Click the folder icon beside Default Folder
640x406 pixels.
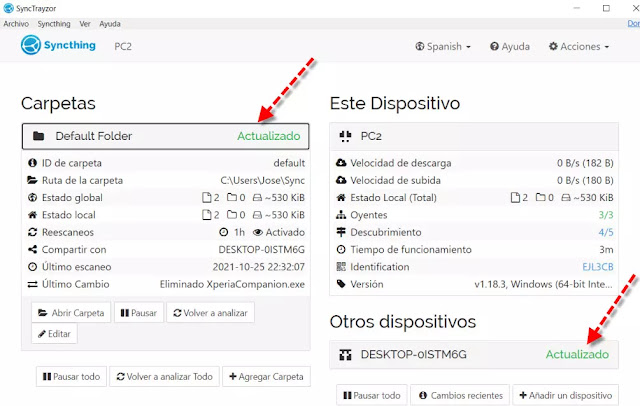pos(38,136)
